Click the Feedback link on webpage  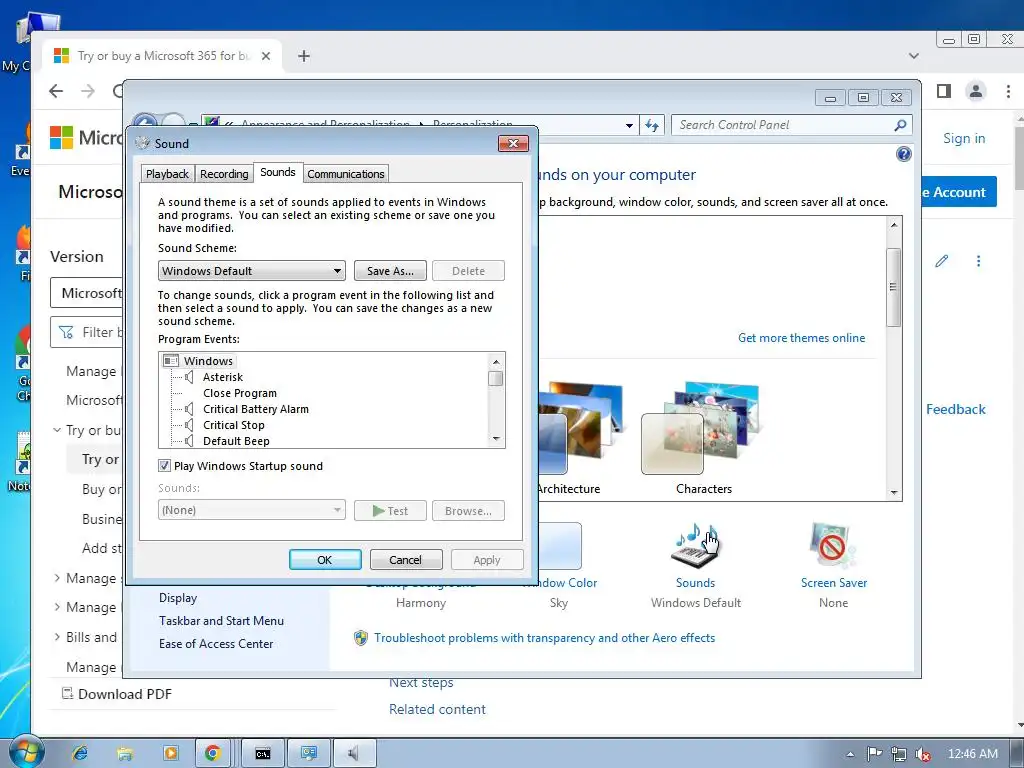pos(955,409)
